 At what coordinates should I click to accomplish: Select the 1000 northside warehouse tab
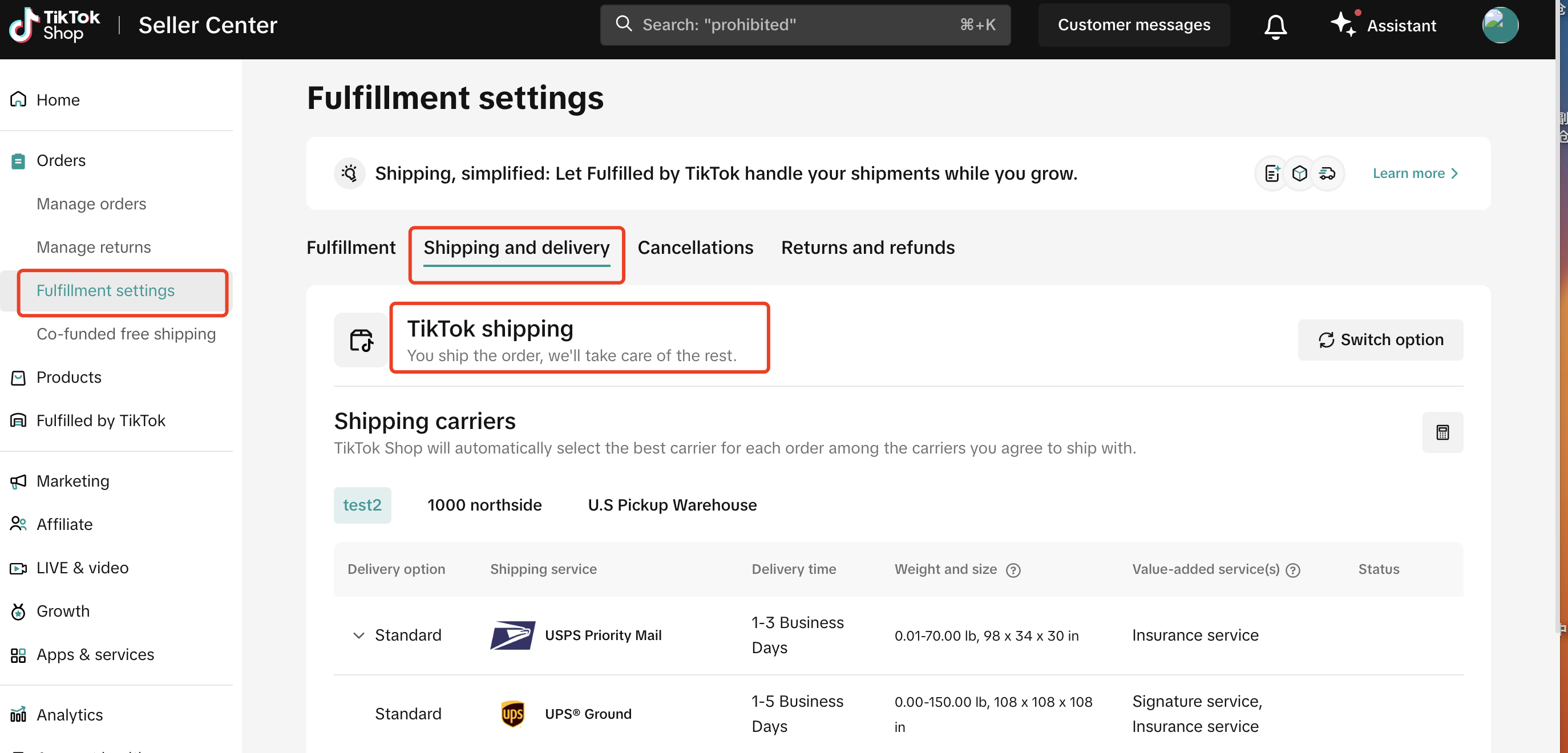point(484,505)
